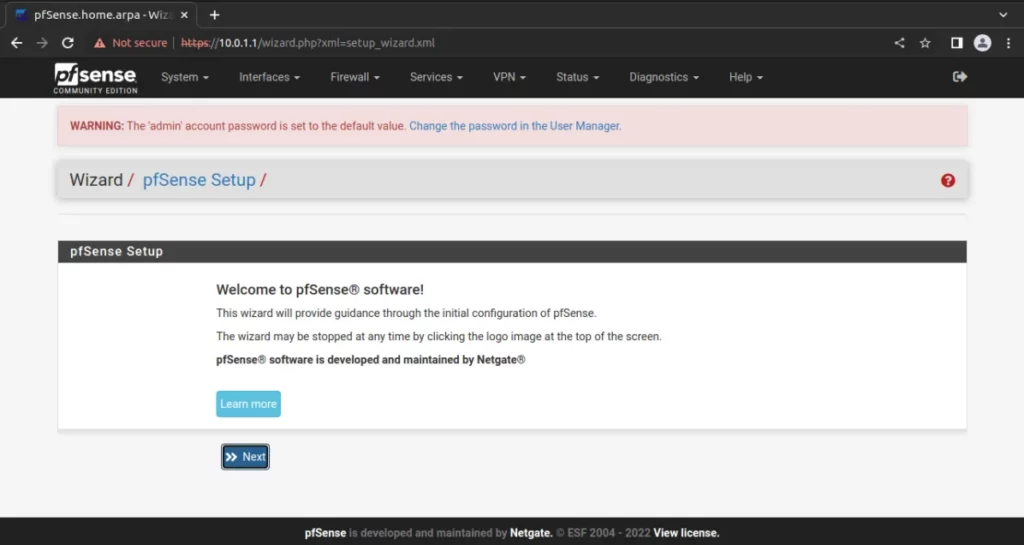This screenshot has height=545, width=1024.
Task: Click Next to continue the wizard
Action: click(245, 457)
